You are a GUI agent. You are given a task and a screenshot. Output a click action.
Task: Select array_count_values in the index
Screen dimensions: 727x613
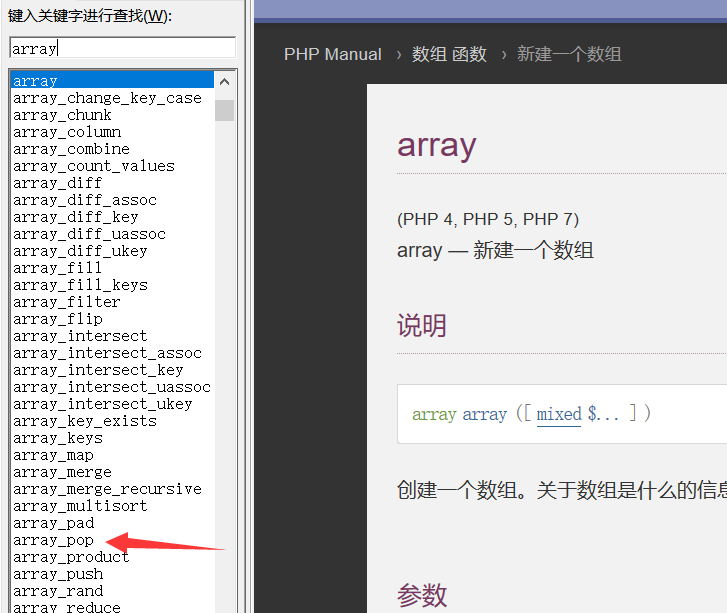(94, 166)
